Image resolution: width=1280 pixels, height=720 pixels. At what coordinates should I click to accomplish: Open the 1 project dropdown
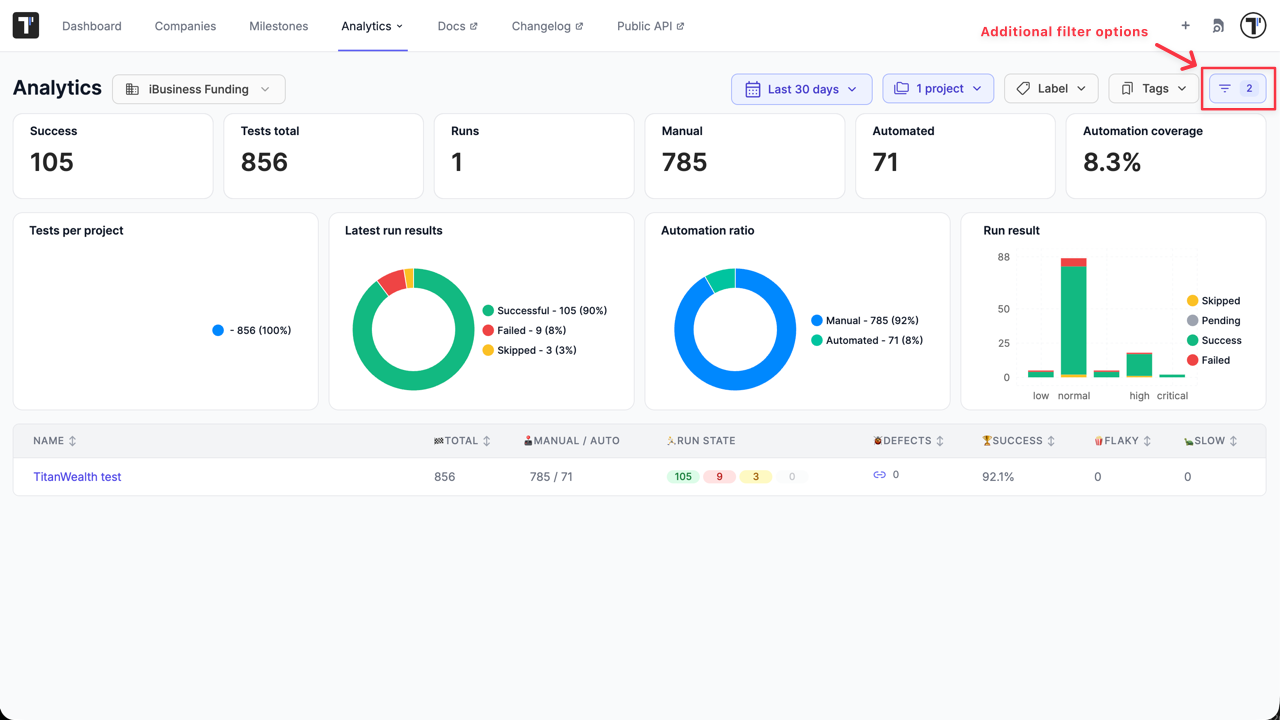[x=938, y=89]
